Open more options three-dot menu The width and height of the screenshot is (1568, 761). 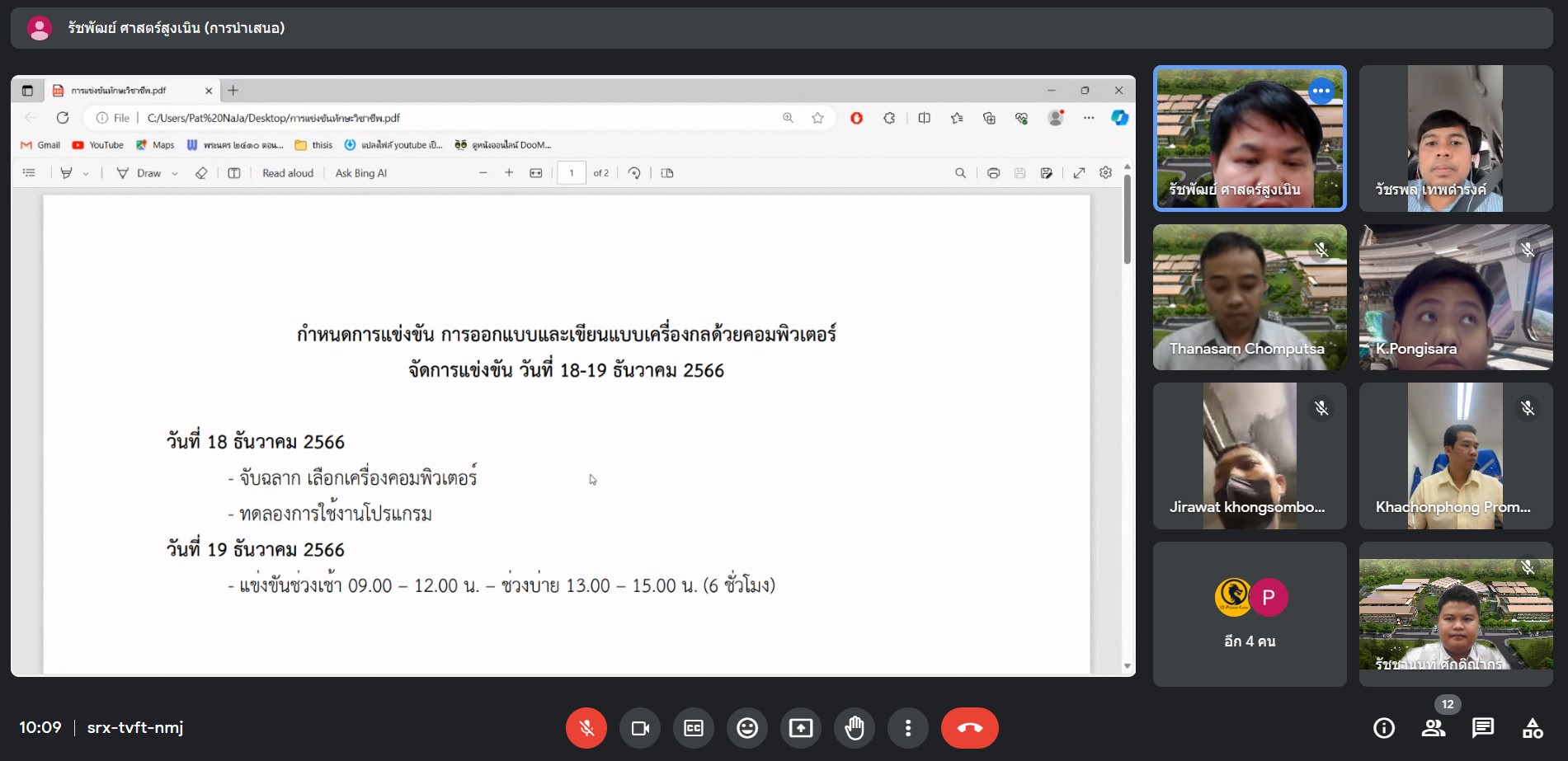pyautogui.click(x=908, y=728)
